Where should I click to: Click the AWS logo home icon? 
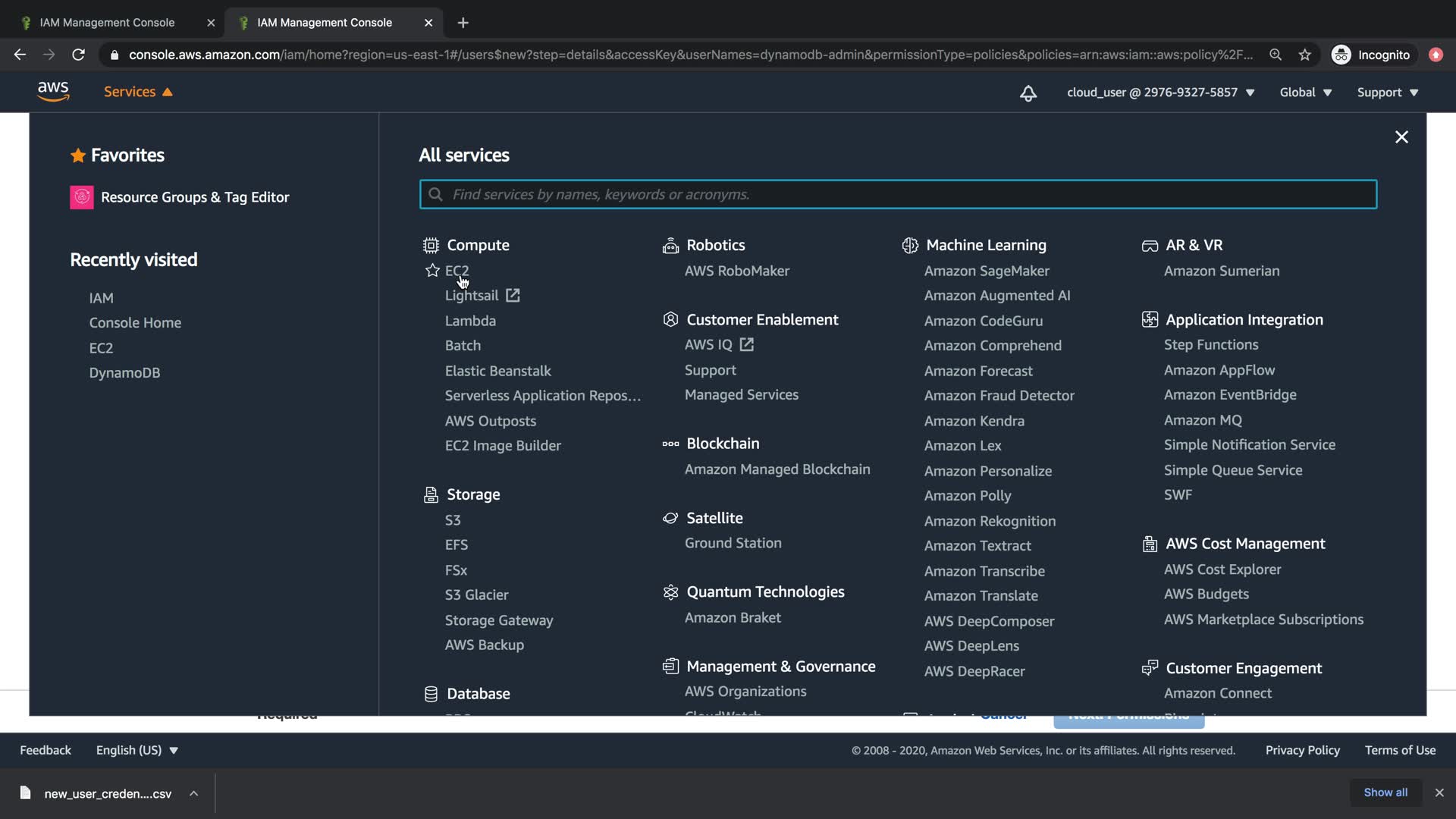[53, 92]
